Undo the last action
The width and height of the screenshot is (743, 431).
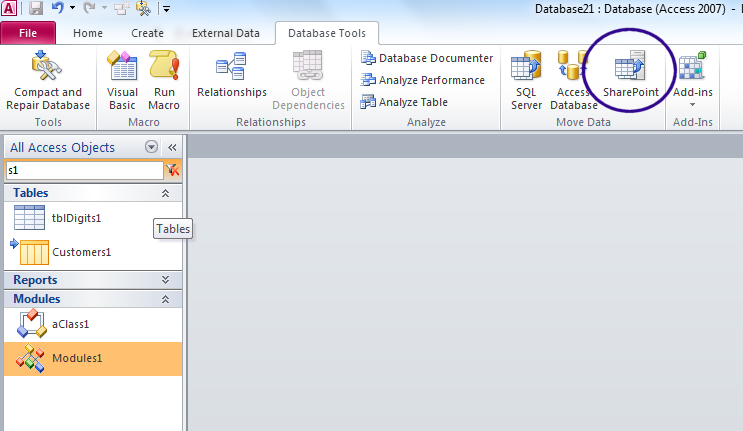tap(57, 8)
